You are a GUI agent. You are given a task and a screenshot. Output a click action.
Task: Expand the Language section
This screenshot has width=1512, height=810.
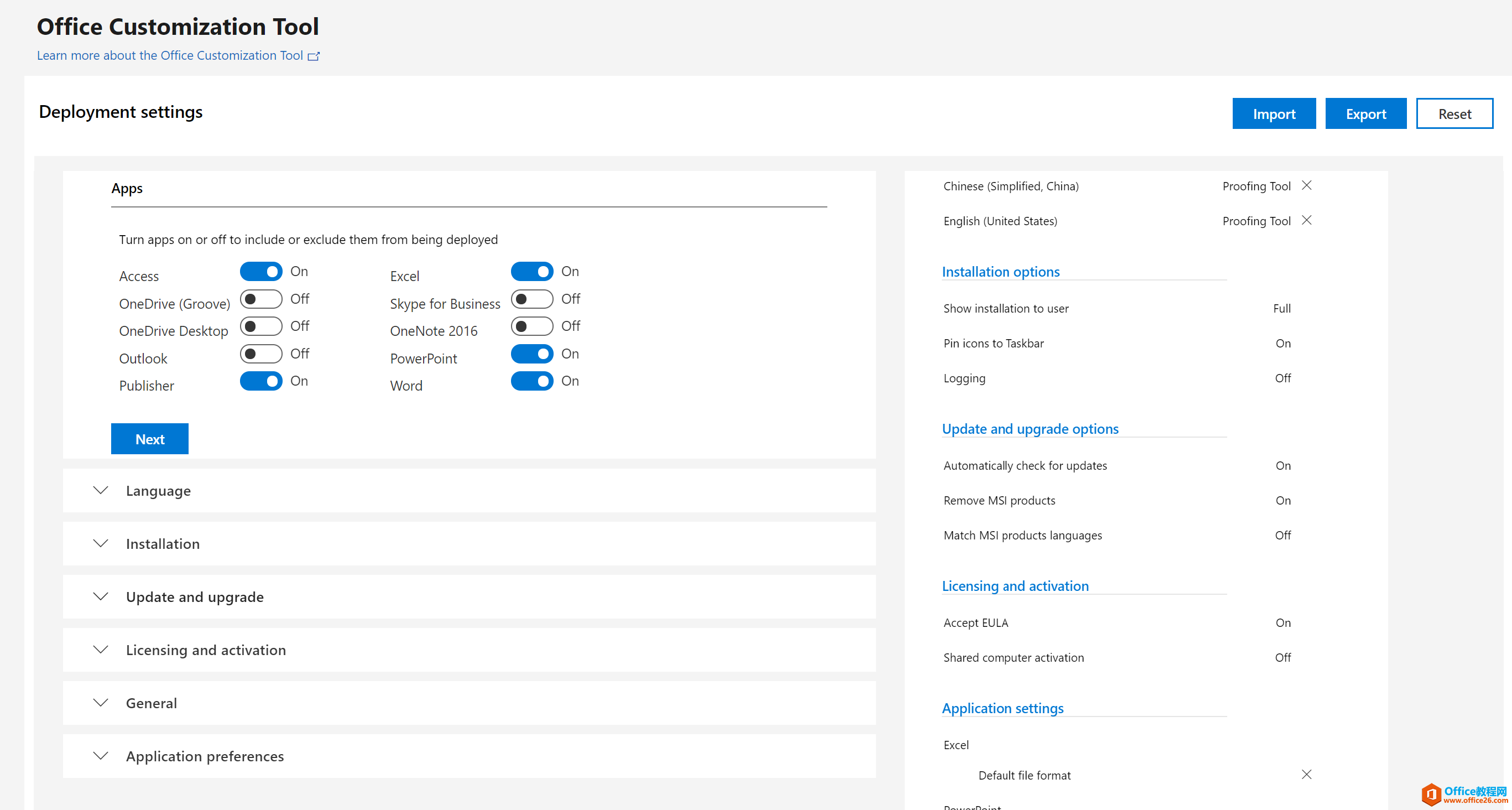pyautogui.click(x=159, y=490)
